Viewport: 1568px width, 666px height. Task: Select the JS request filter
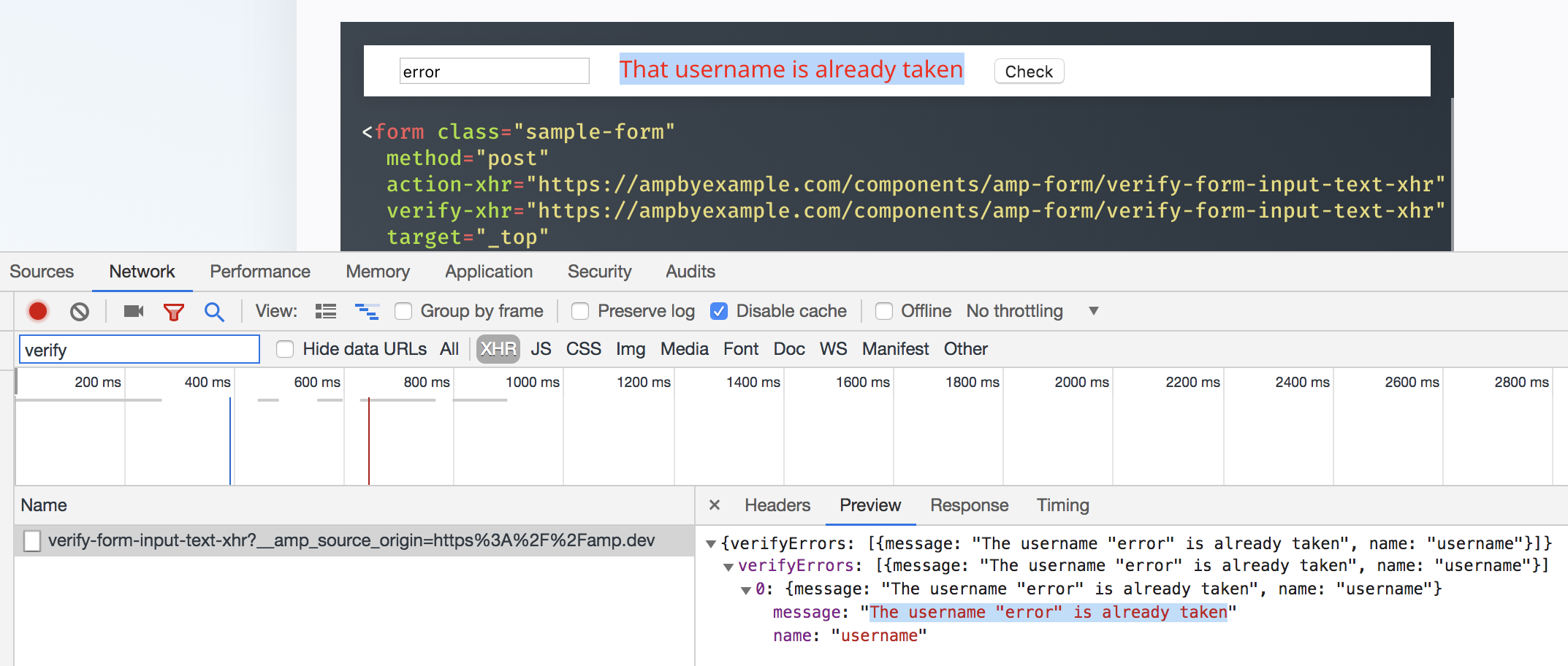(x=541, y=348)
